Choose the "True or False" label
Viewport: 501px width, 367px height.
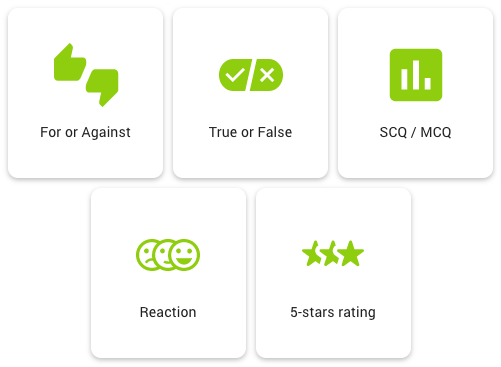click(x=250, y=132)
